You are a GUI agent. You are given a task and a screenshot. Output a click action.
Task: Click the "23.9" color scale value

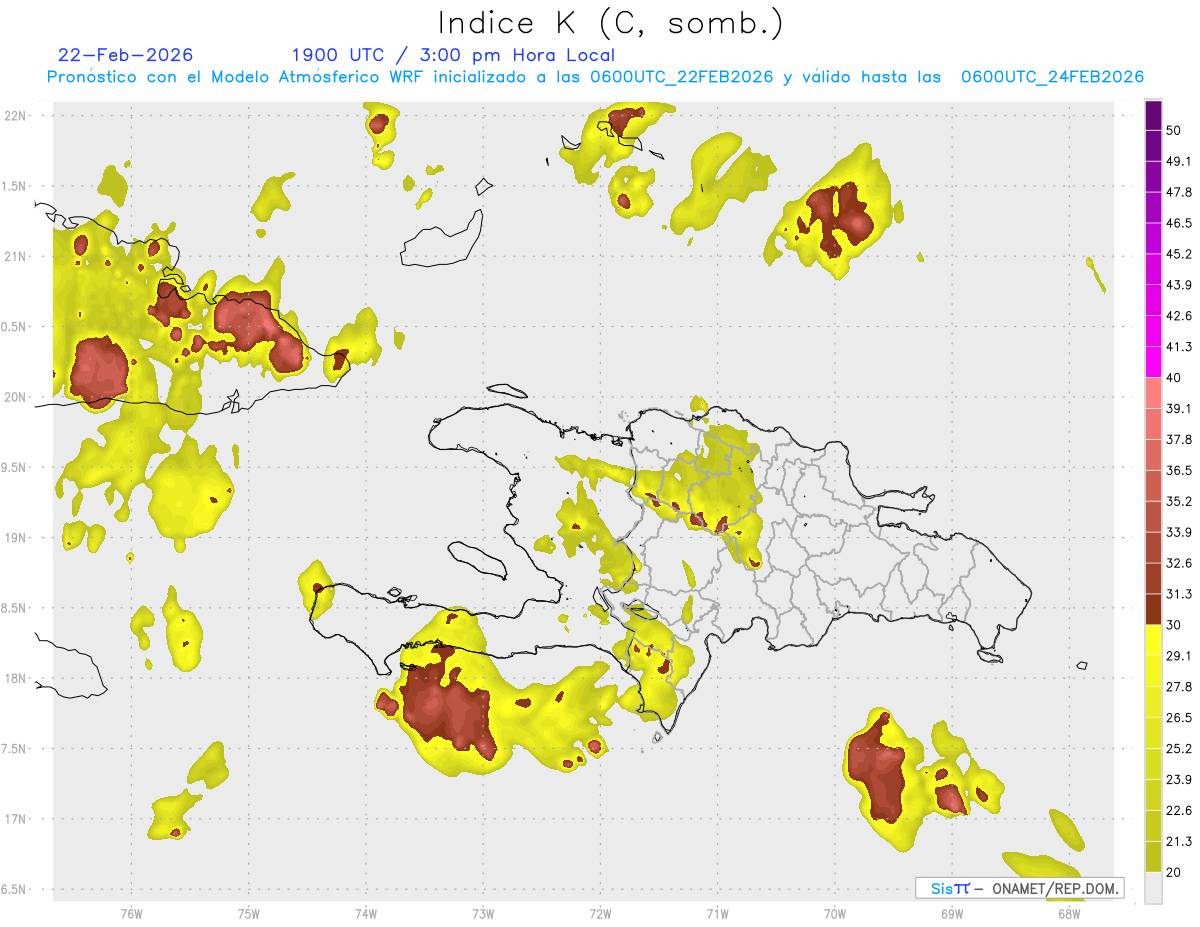pos(1179,780)
